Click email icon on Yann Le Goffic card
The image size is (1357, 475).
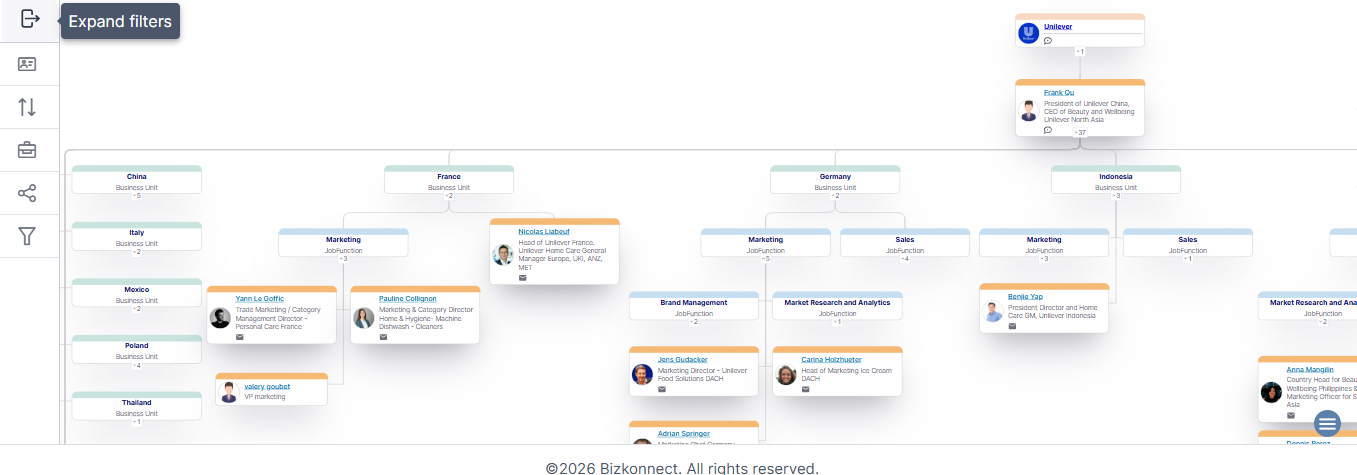point(240,337)
